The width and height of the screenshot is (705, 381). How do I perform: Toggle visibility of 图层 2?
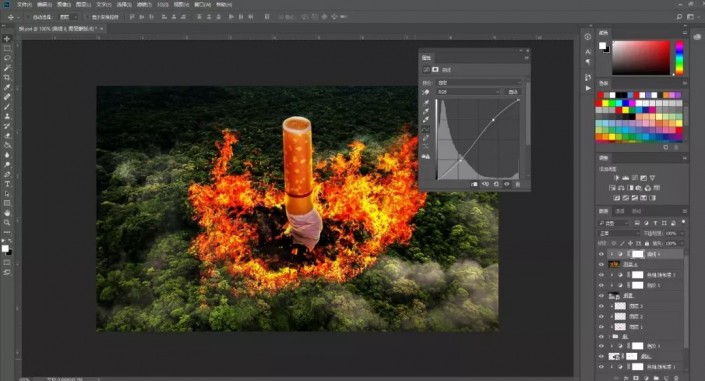tap(601, 316)
